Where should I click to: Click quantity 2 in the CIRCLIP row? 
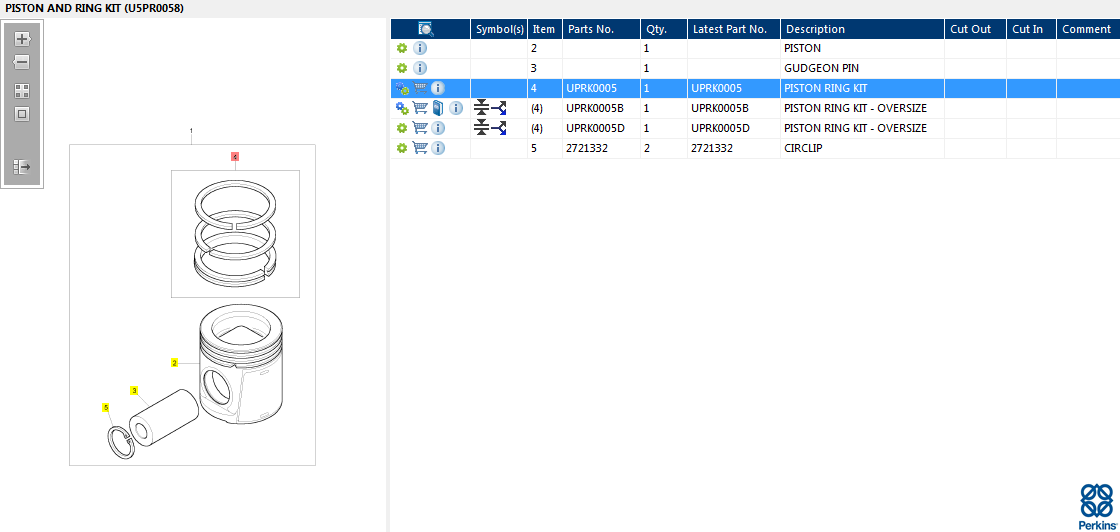[646, 149]
